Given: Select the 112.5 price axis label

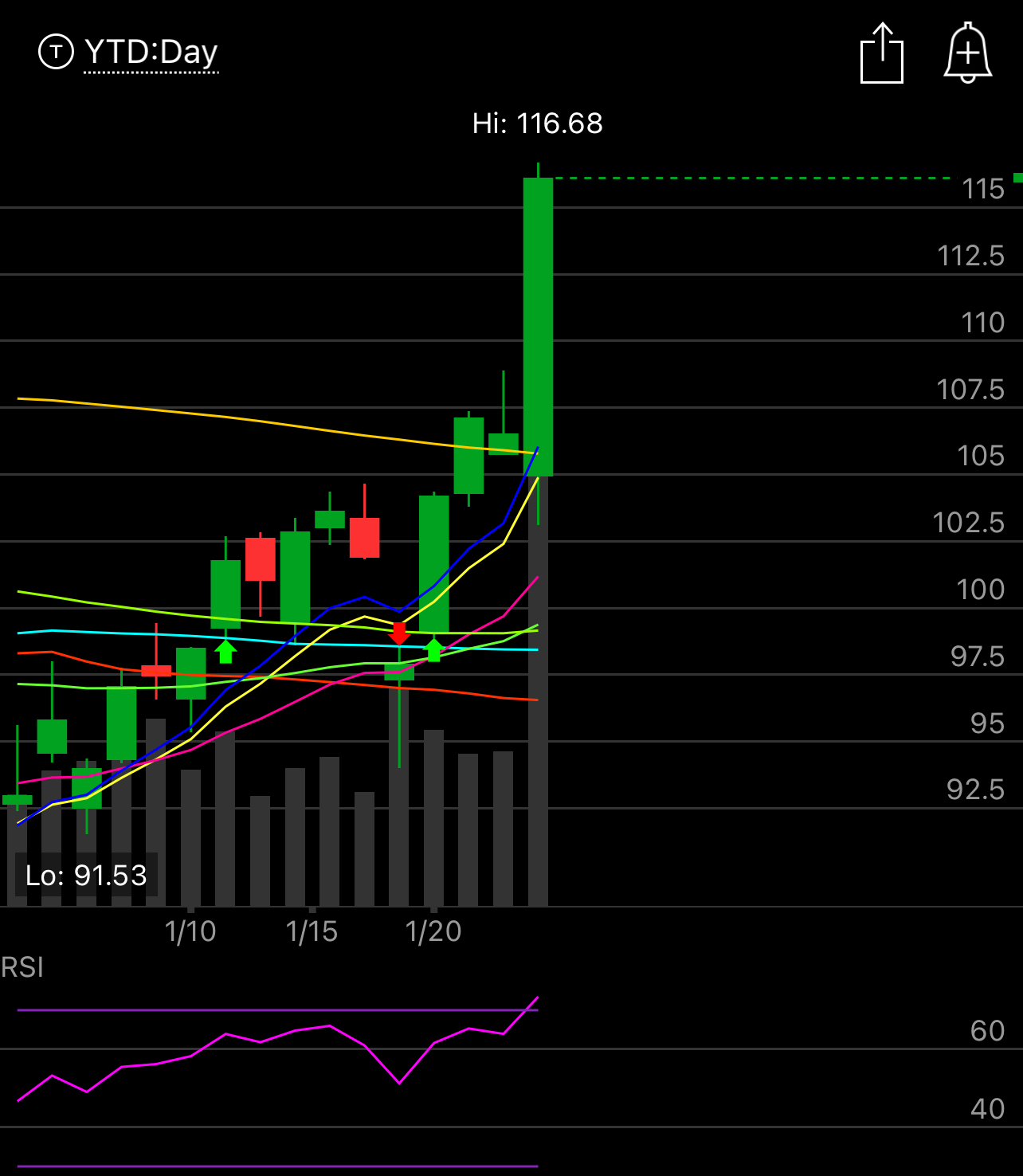Looking at the screenshot, I should [971, 257].
